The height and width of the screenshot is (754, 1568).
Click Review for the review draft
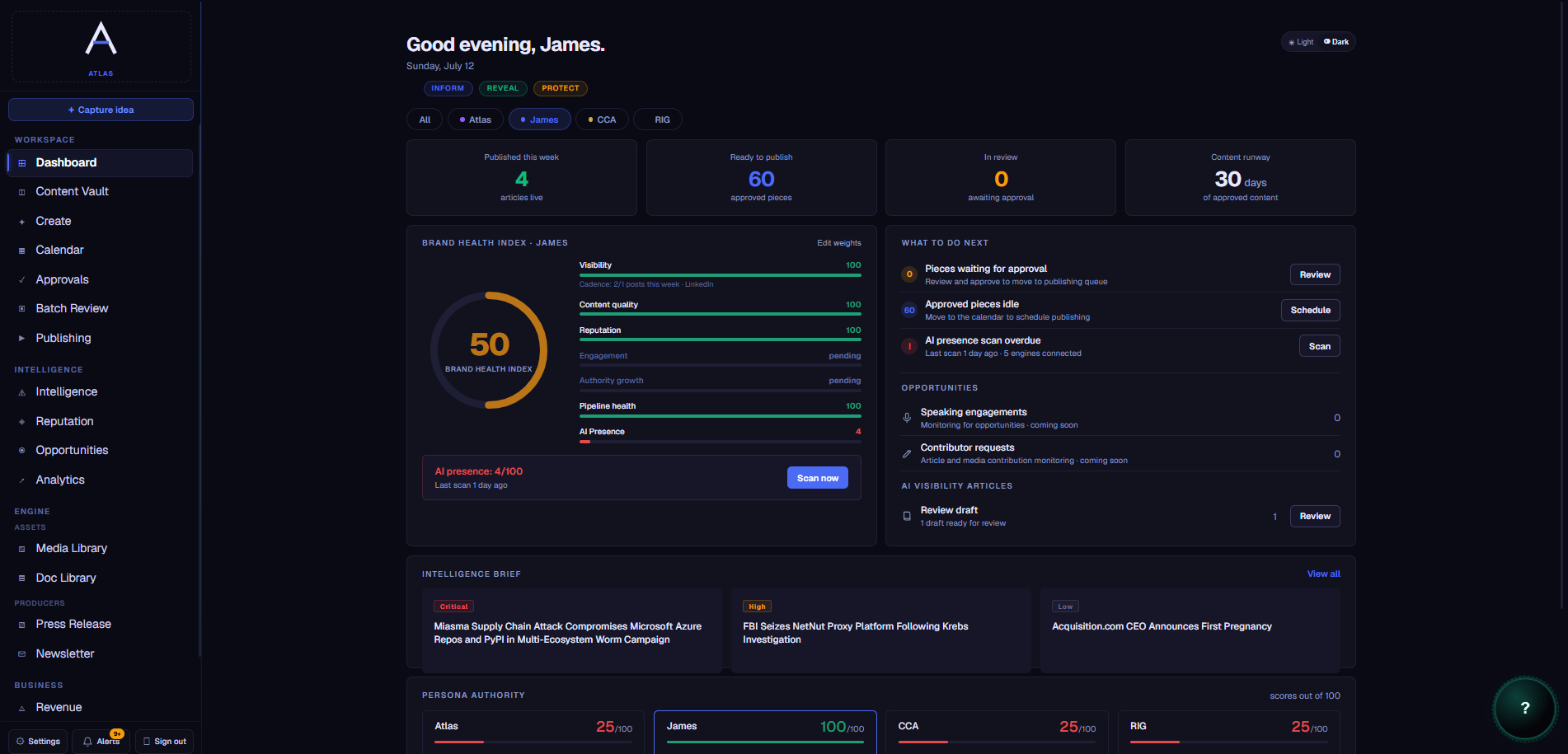click(x=1315, y=516)
